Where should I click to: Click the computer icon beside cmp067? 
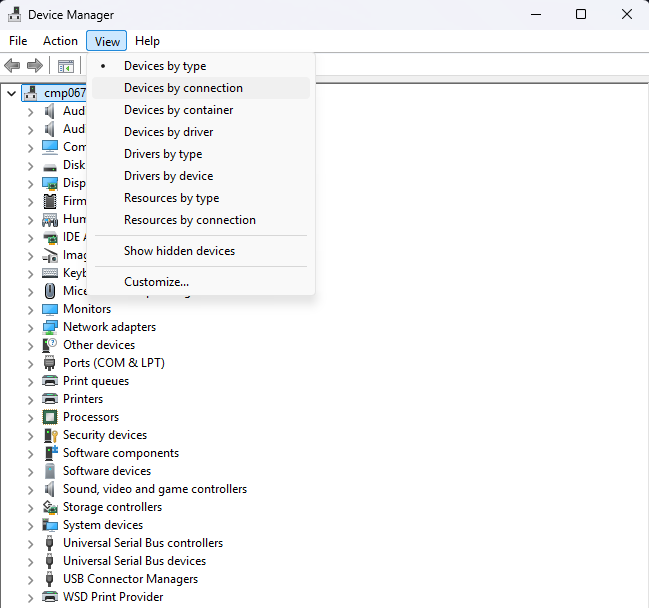31,93
